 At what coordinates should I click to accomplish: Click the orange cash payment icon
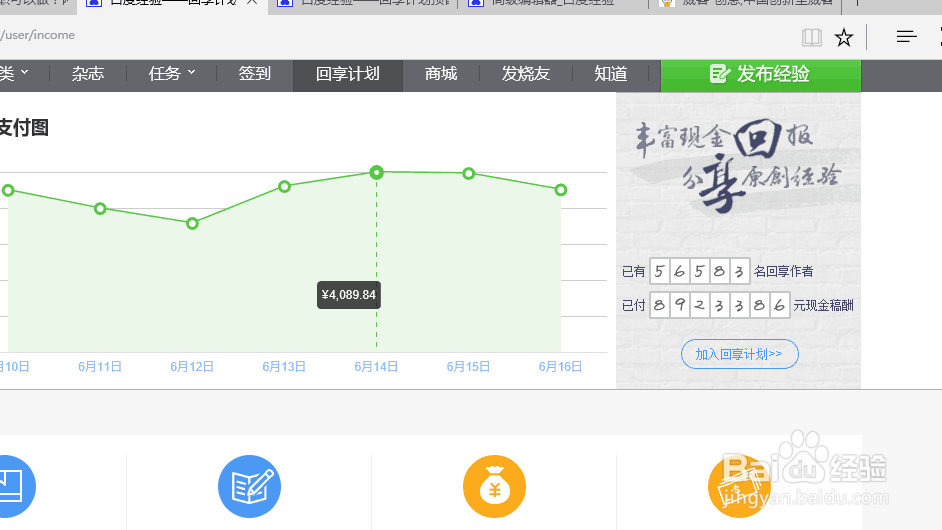(x=739, y=486)
